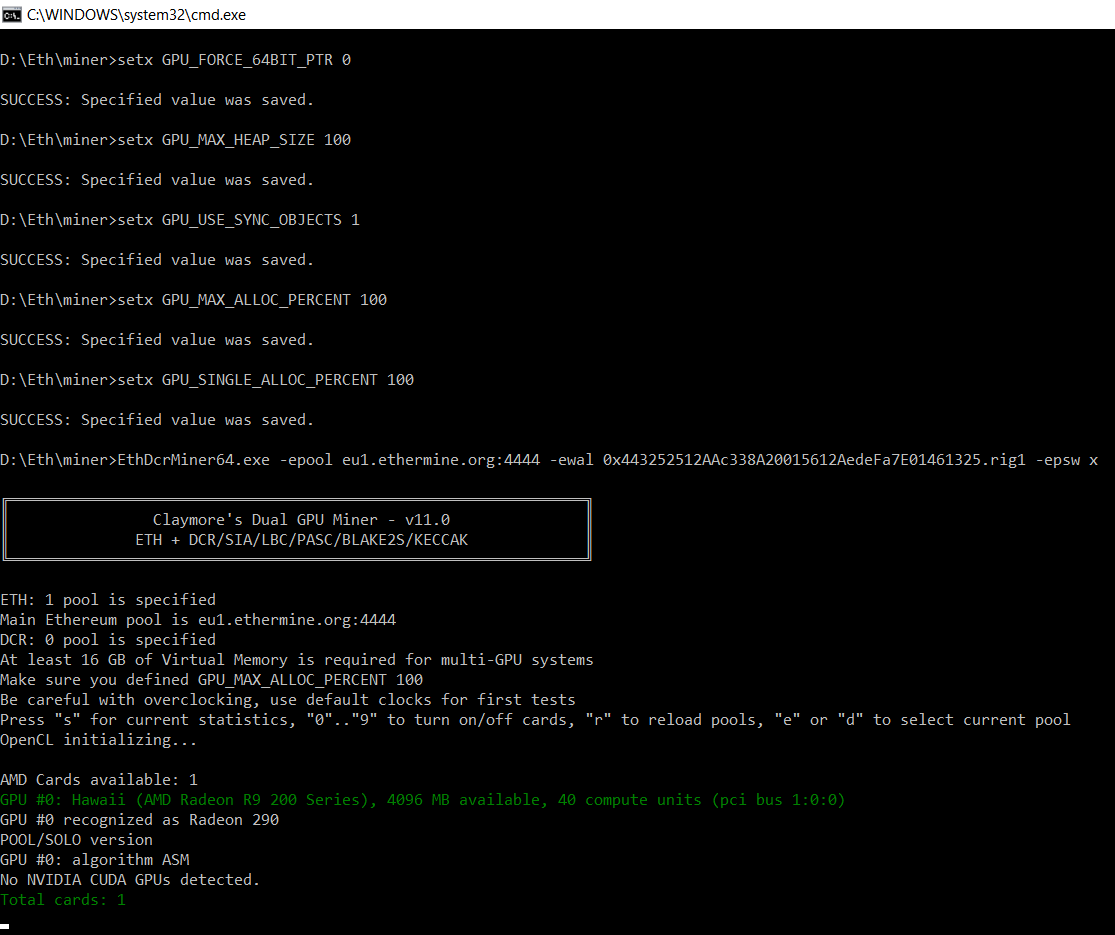Click the 'Be careful with overclocking' line

288,700
